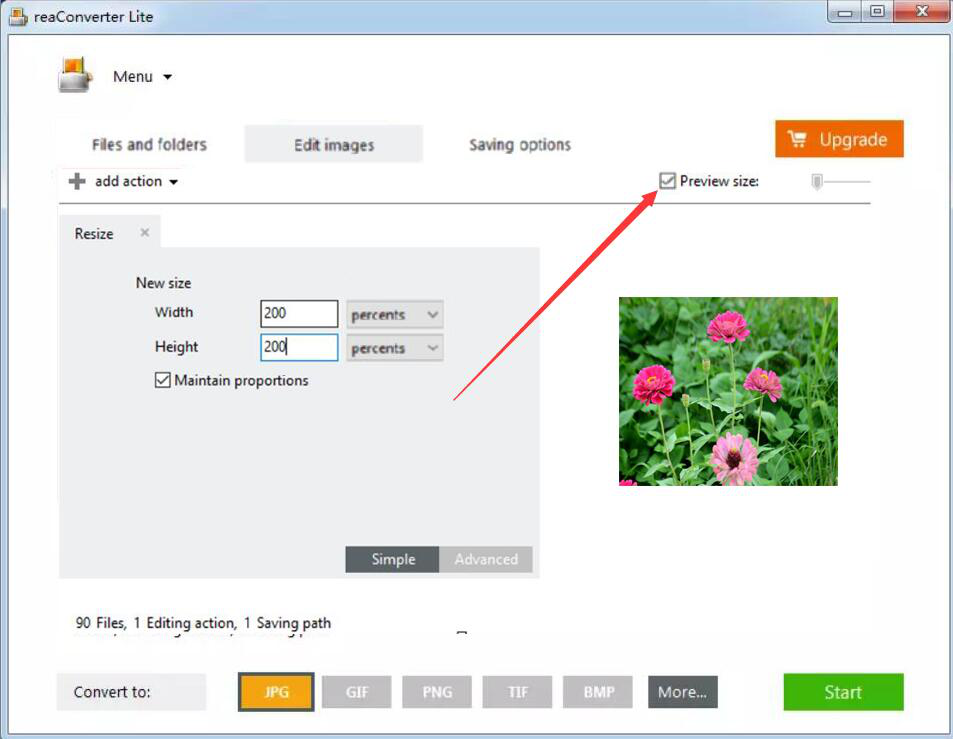Select the Simple mode button
Screen dimensions: 953x739
[393, 559]
